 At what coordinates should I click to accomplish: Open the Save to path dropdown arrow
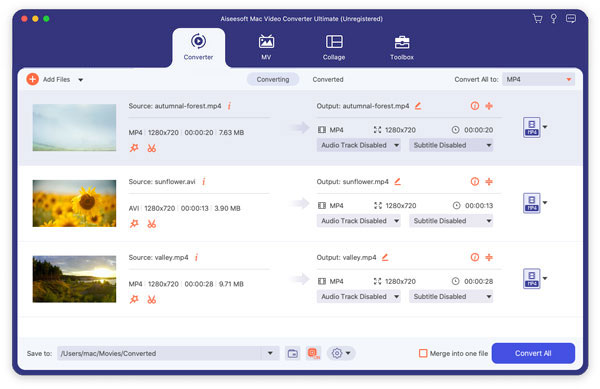(270, 353)
